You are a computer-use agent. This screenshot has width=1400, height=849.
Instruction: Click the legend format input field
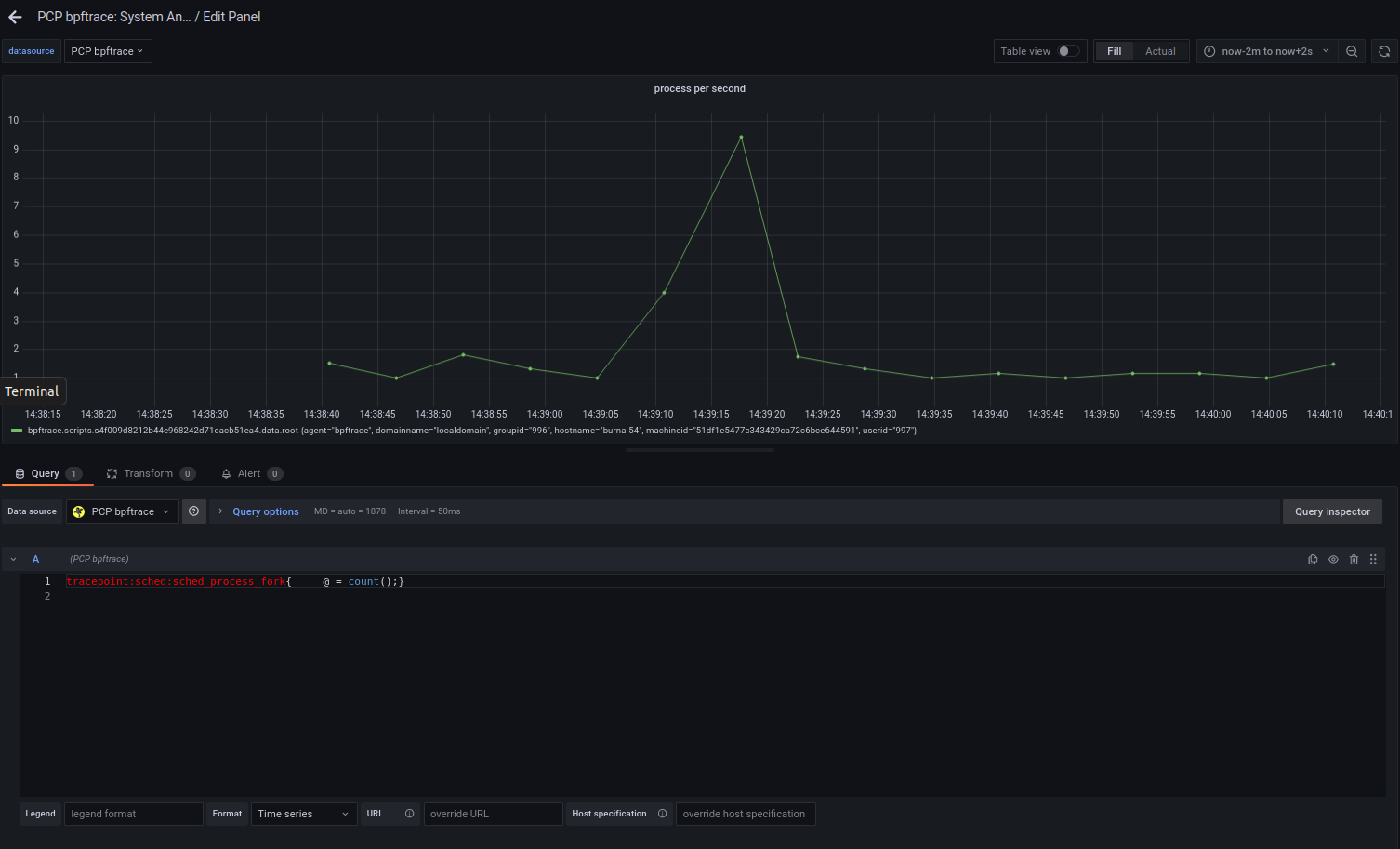tap(133, 814)
